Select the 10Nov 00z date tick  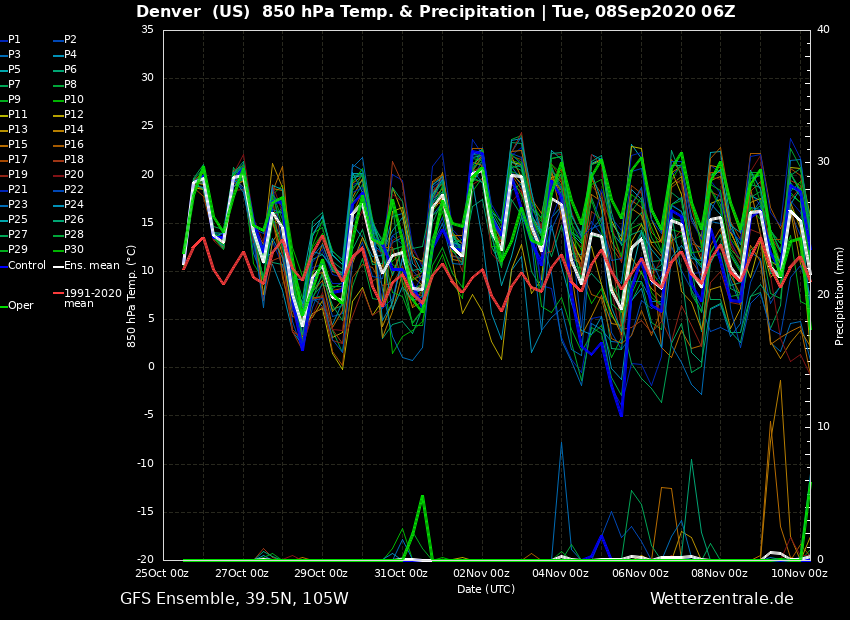click(x=799, y=574)
